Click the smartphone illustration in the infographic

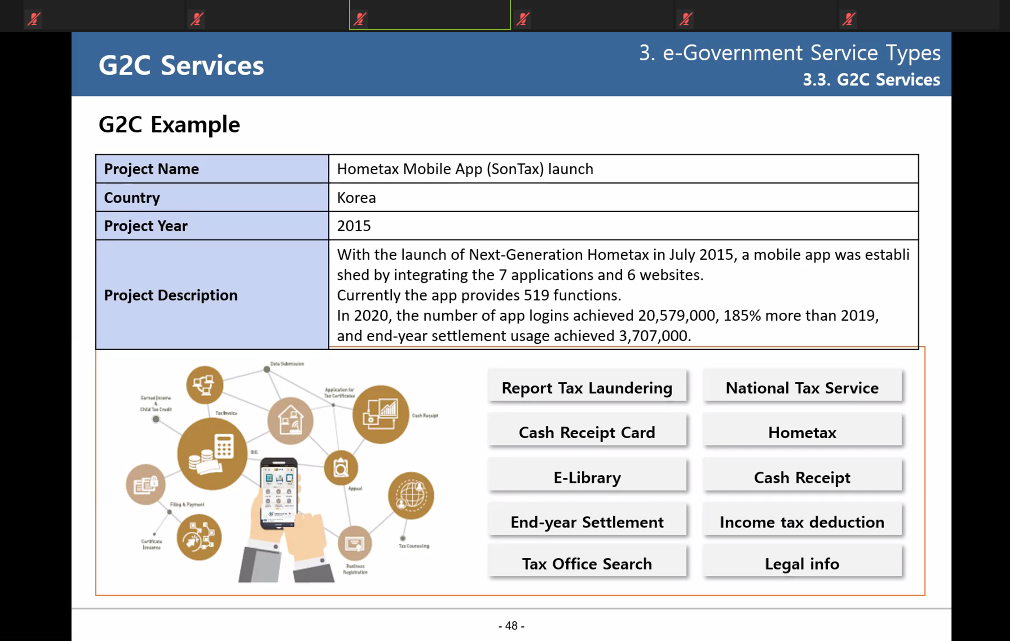pyautogui.click(x=279, y=493)
